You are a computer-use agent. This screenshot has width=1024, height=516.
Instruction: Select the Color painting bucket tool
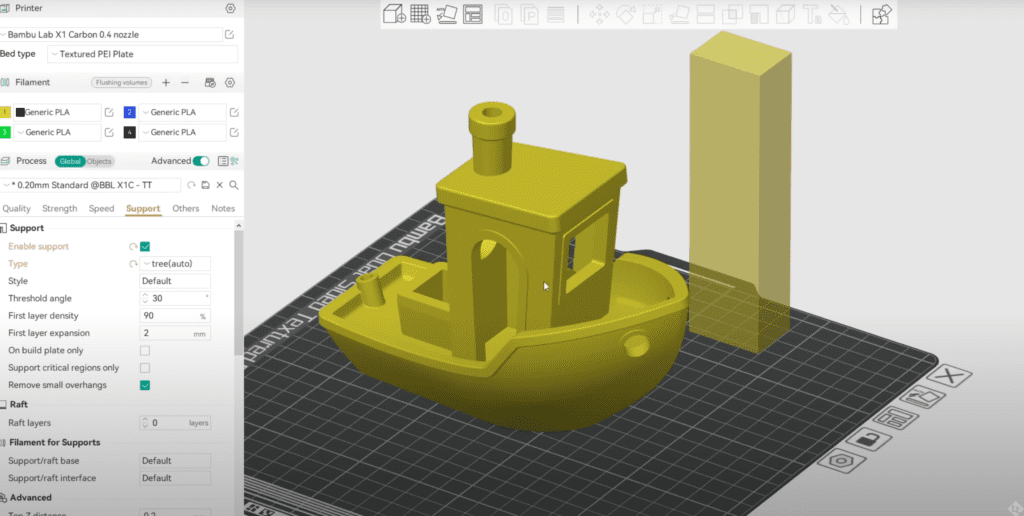(x=839, y=14)
